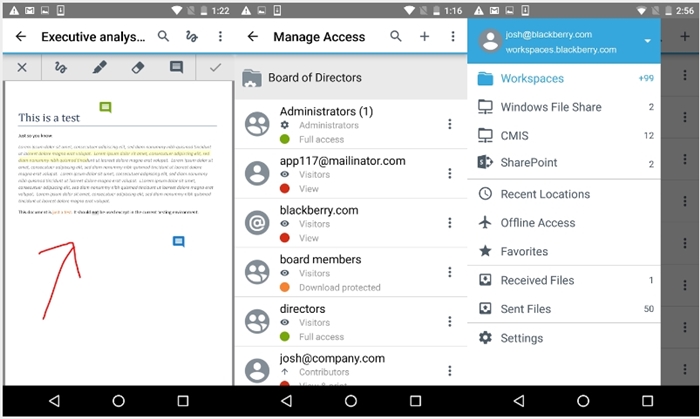The width and height of the screenshot is (700, 419).
Task: Open Workspaces in the navigation drawer
Action: (532, 78)
